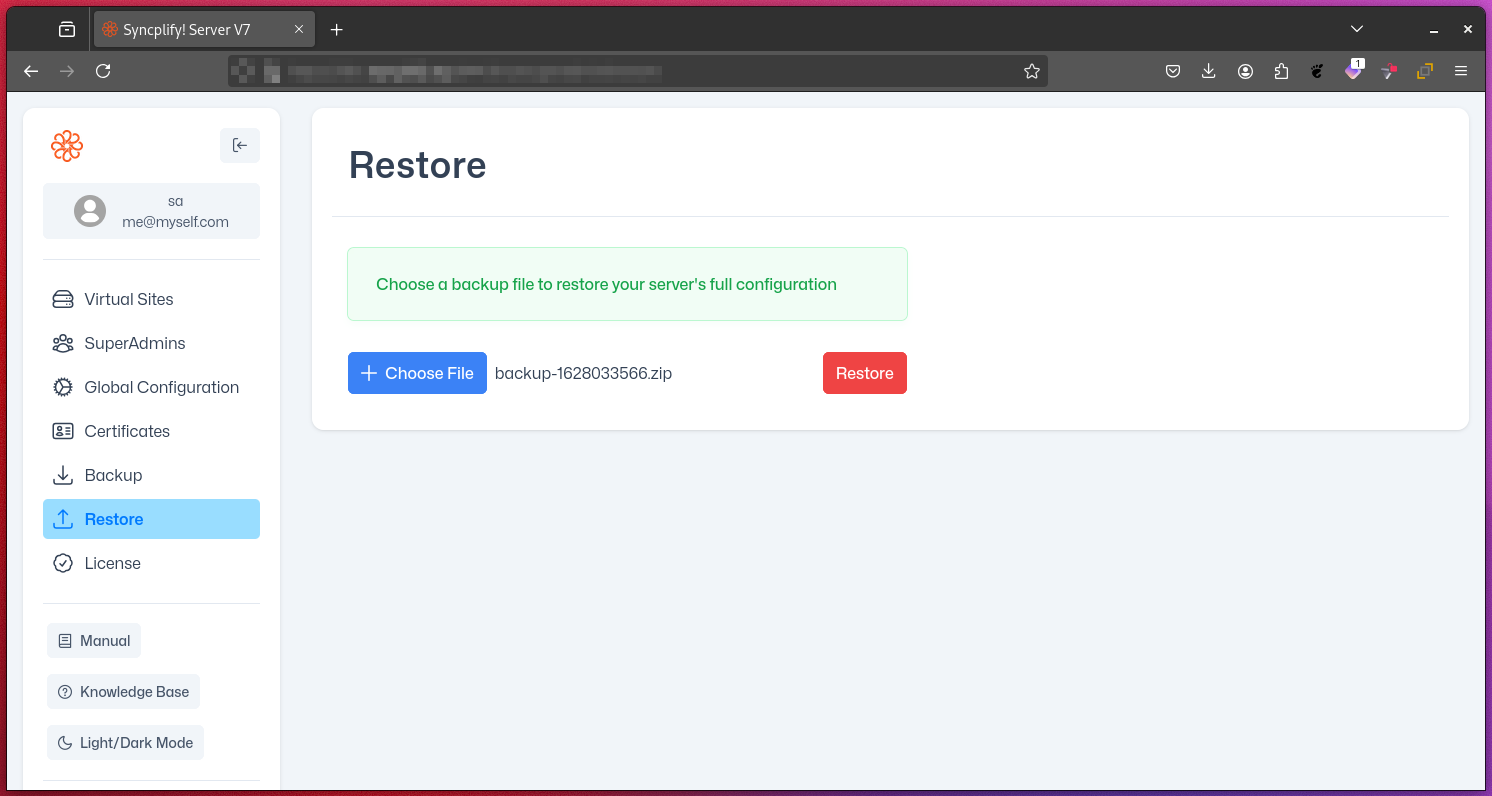Click the License checkmark icon
This screenshot has height=796, width=1492.
pos(62,563)
